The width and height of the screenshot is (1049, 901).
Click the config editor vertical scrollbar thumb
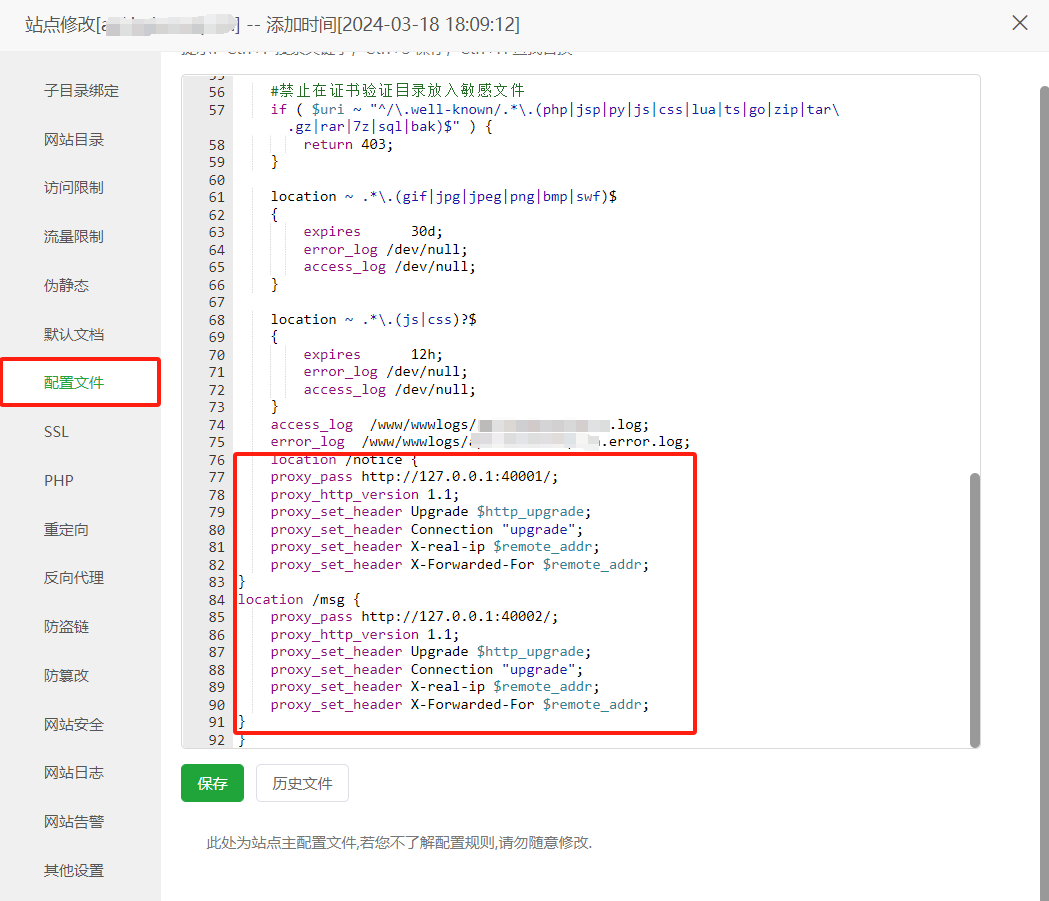[x=975, y=610]
